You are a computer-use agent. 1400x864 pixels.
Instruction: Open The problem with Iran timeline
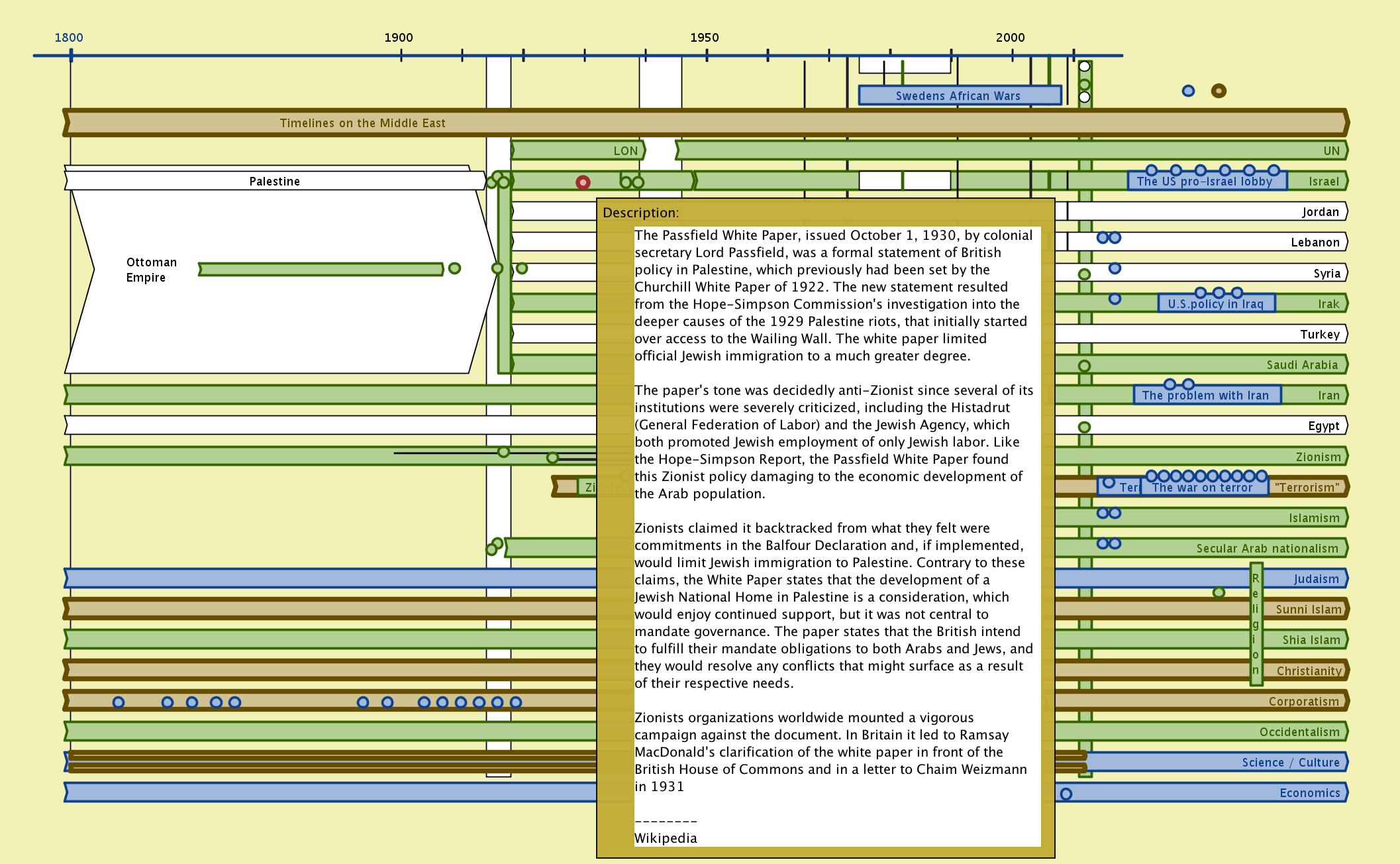pyautogui.click(x=1205, y=396)
